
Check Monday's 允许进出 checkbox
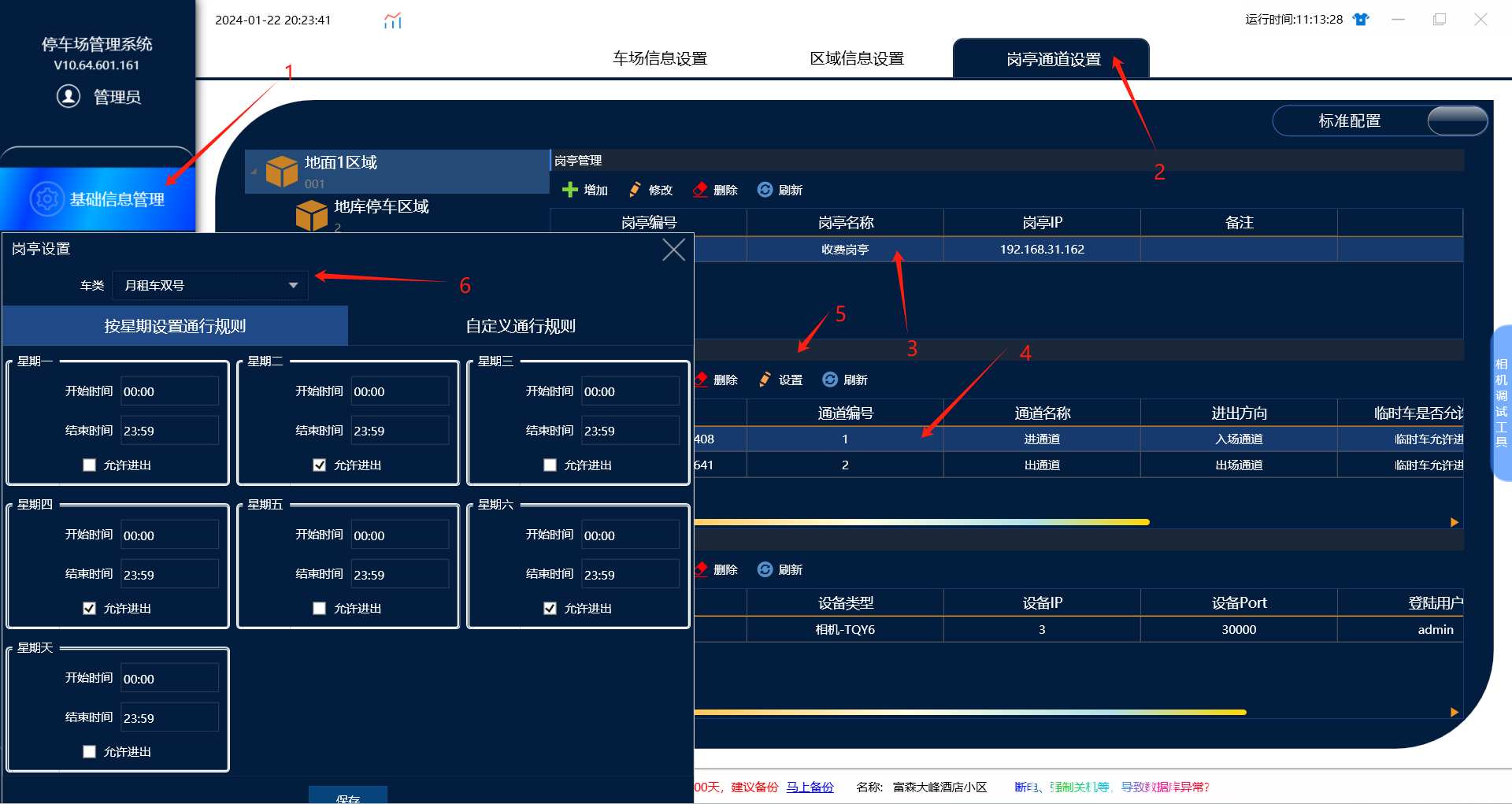(89, 465)
